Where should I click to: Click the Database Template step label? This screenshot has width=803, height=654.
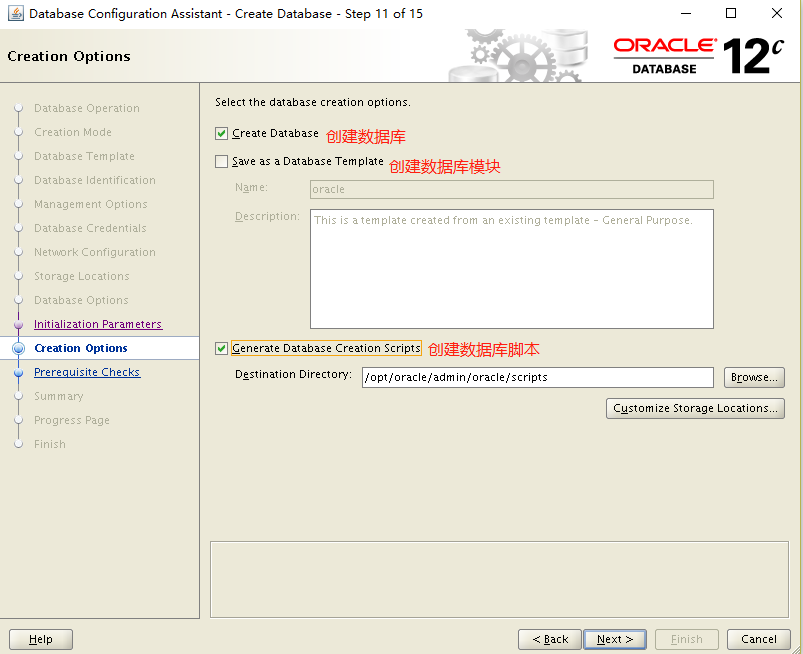coord(84,156)
